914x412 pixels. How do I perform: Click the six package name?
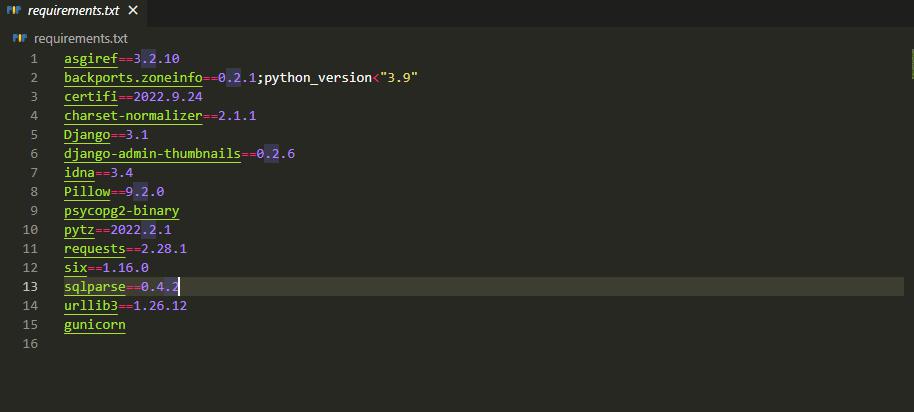(x=76, y=268)
